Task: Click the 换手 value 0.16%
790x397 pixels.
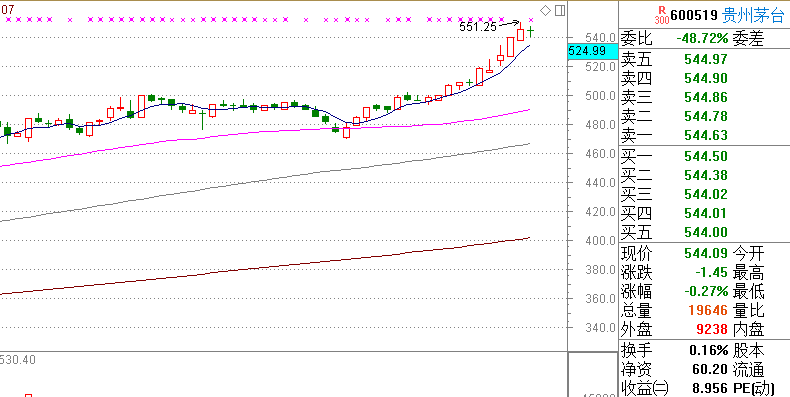Action: click(x=709, y=351)
